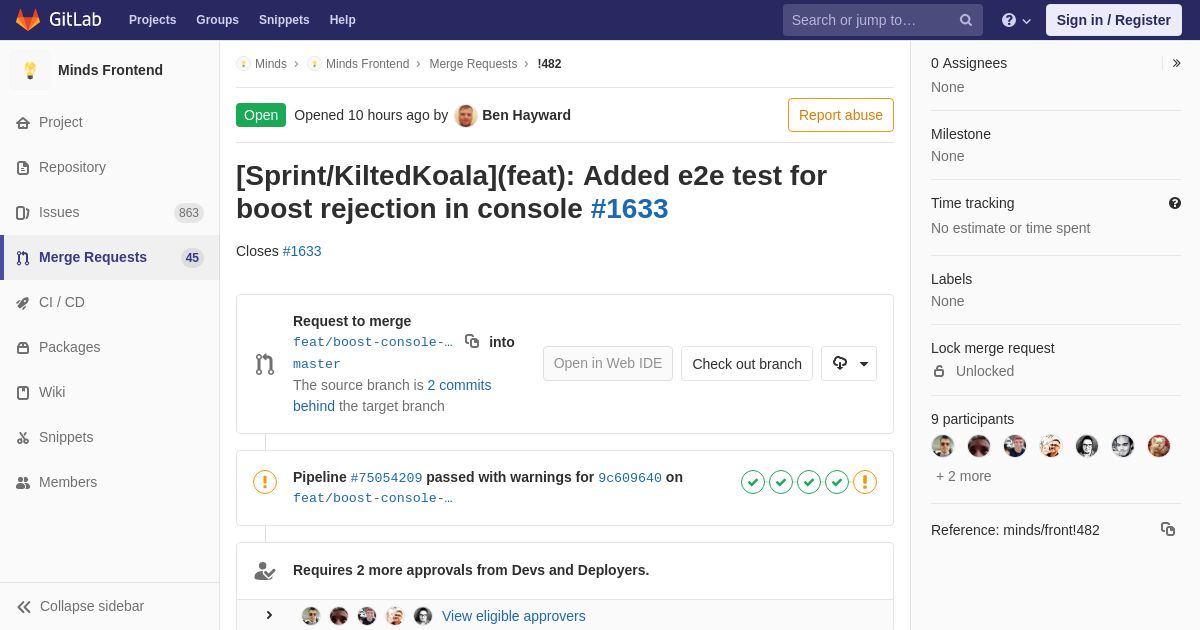
Task: Click the Report abuse button
Action: [840, 115]
